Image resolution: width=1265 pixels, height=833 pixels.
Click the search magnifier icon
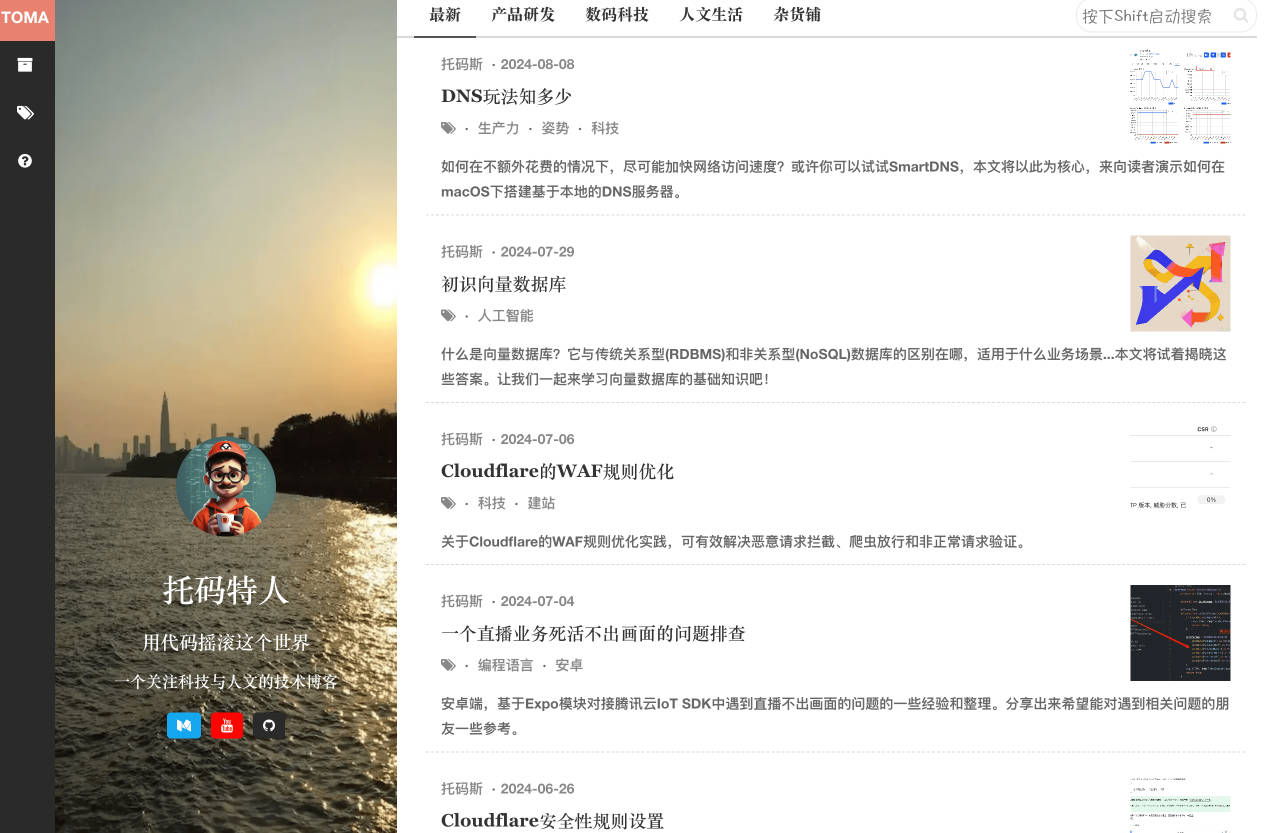(x=1240, y=16)
